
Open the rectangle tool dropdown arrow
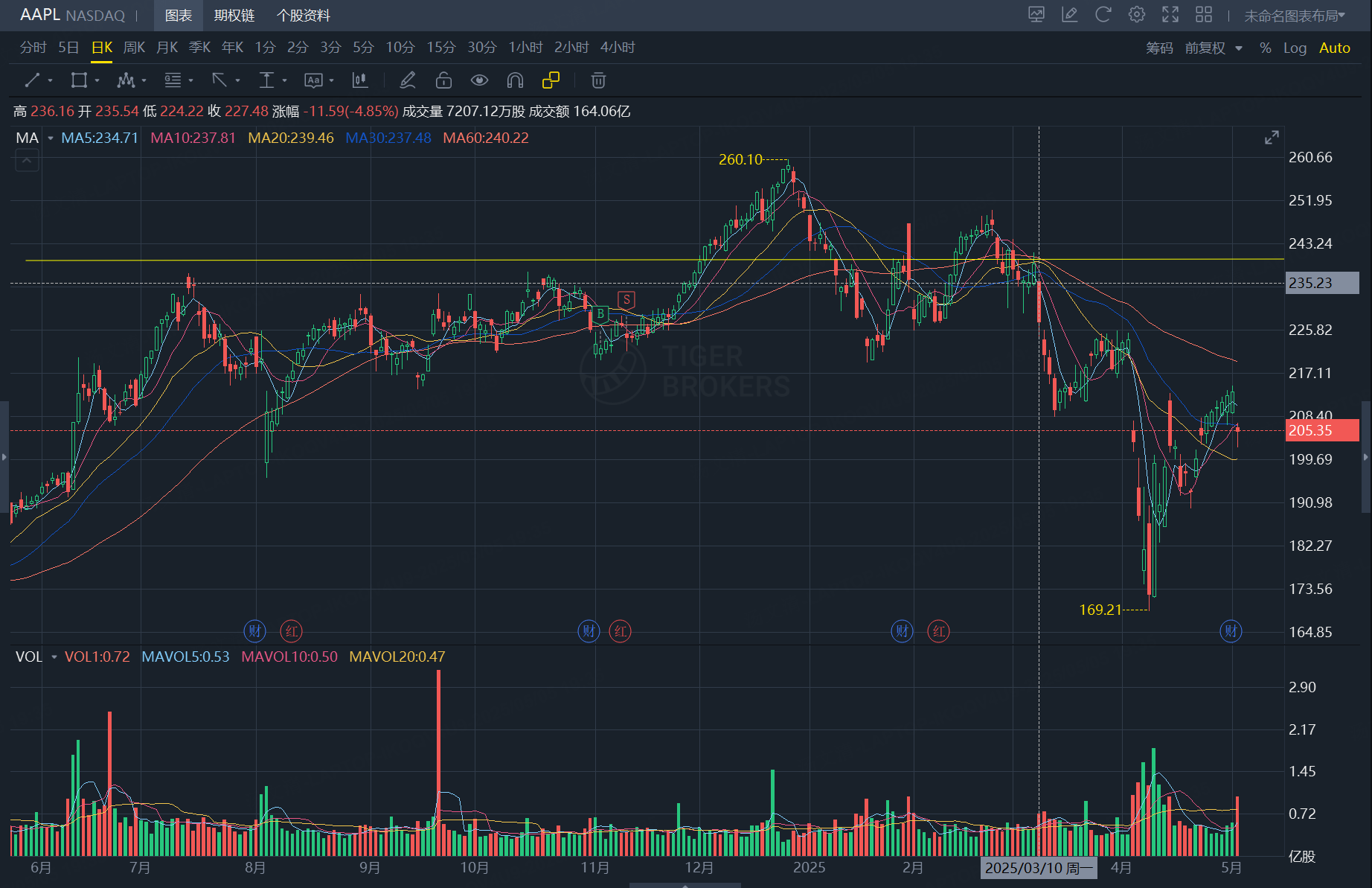tap(97, 80)
